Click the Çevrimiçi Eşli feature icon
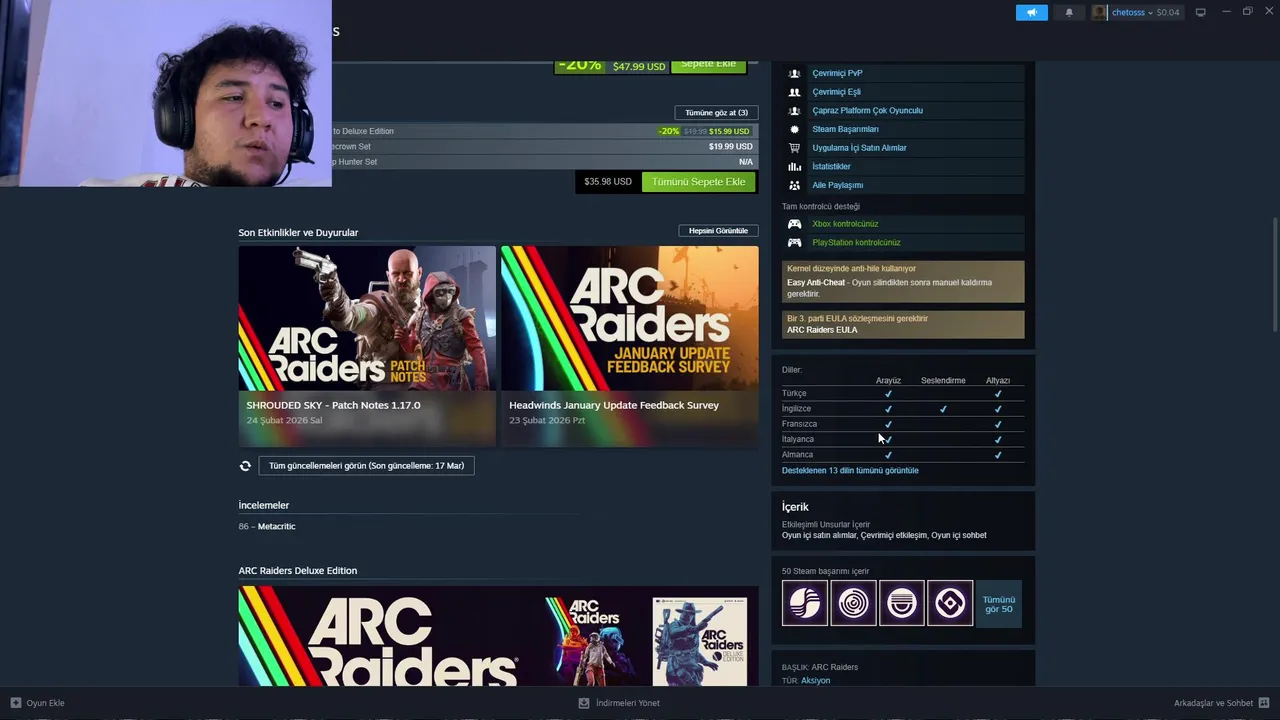This screenshot has width=1280, height=720. point(795,92)
